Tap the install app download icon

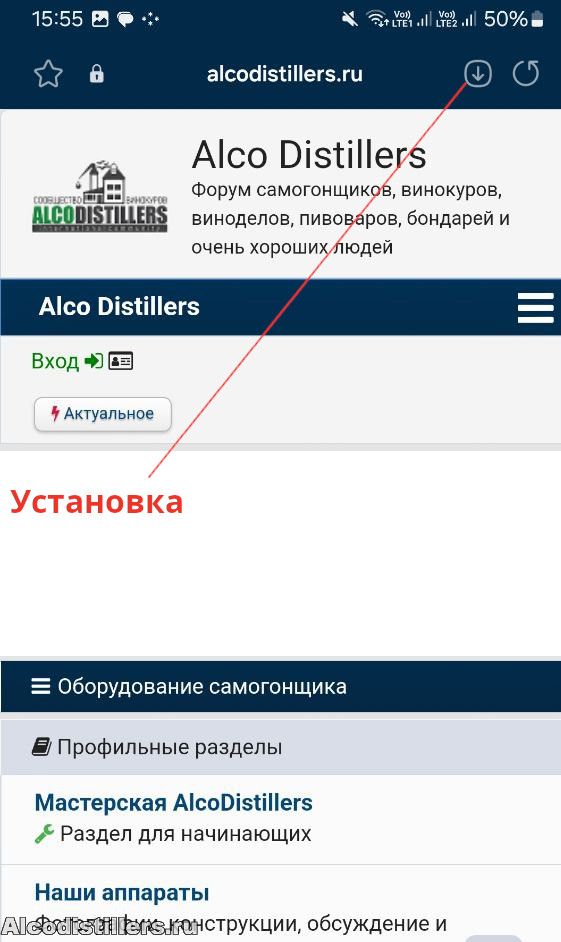click(x=478, y=74)
